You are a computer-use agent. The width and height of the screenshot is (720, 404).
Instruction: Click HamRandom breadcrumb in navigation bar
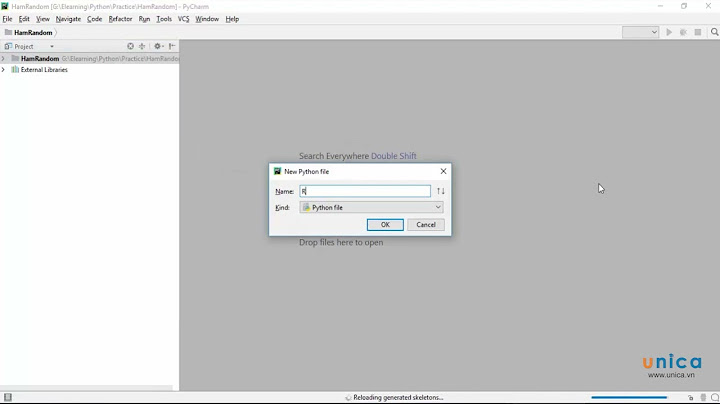pyautogui.click(x=33, y=33)
